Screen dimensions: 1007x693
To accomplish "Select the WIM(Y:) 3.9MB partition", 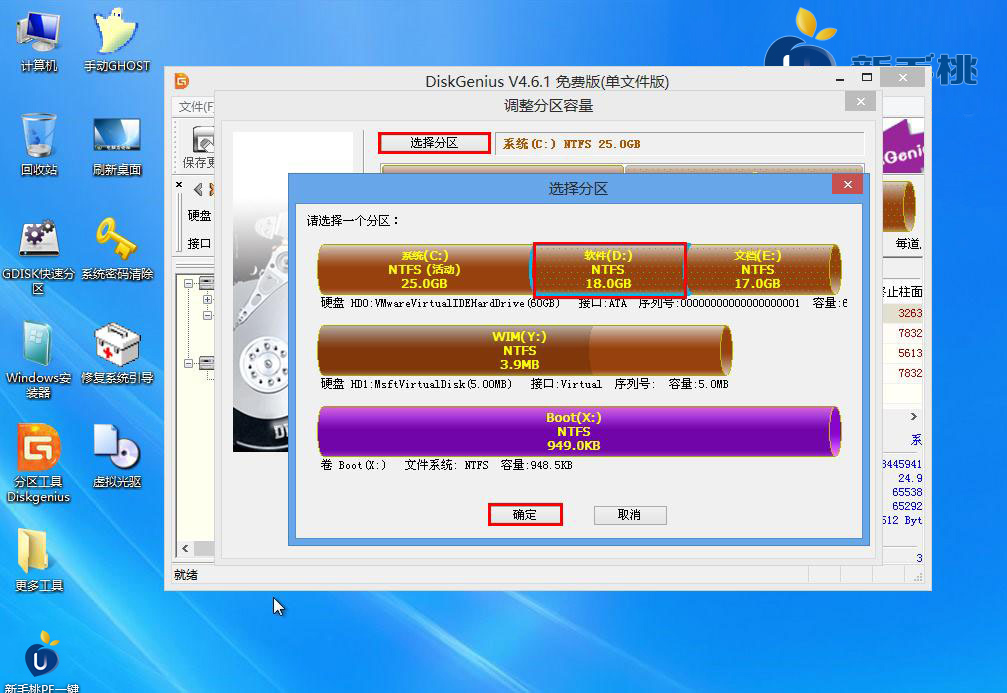I will [524, 351].
